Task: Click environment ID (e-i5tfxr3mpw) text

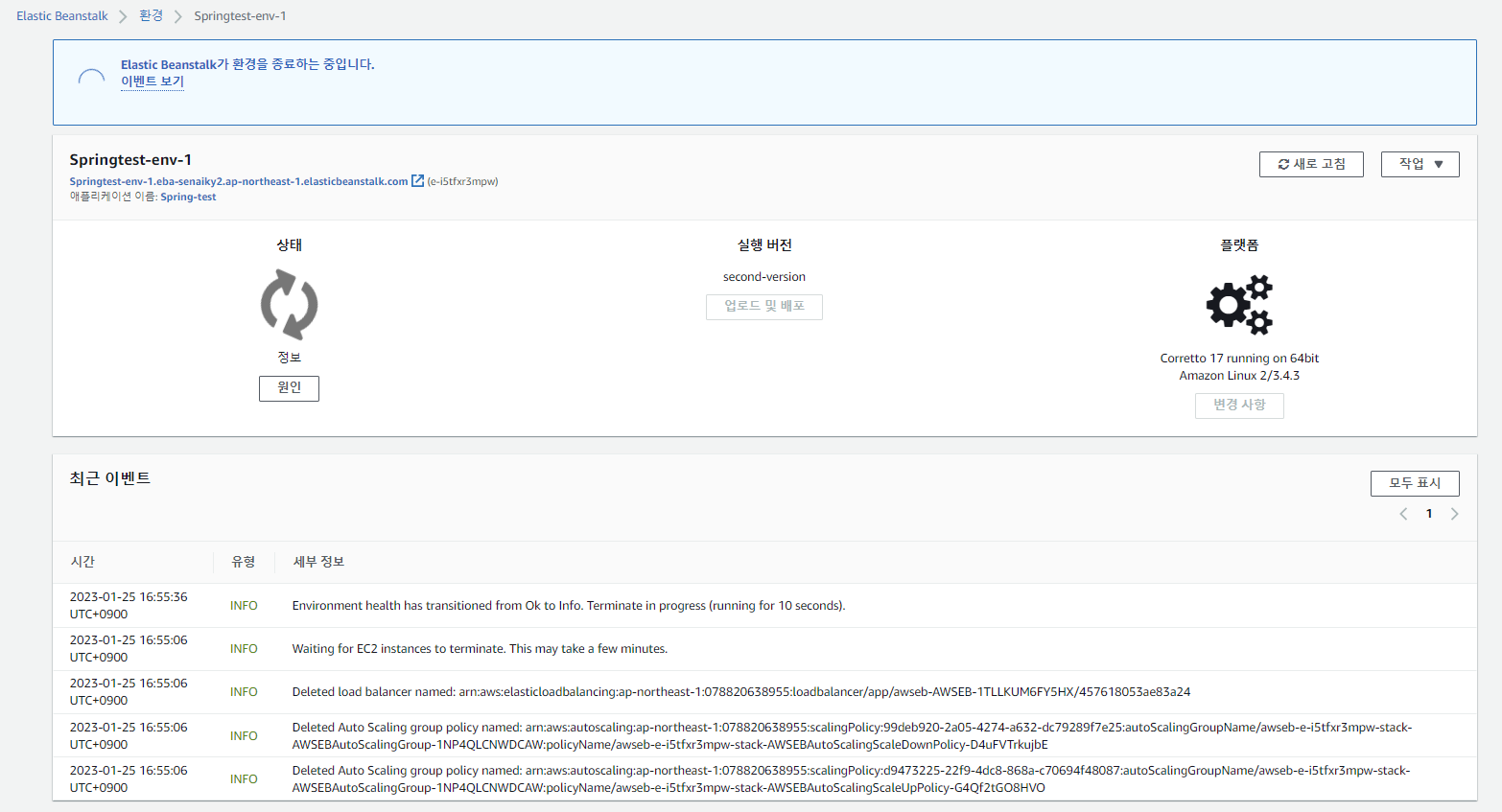Action: [462, 181]
